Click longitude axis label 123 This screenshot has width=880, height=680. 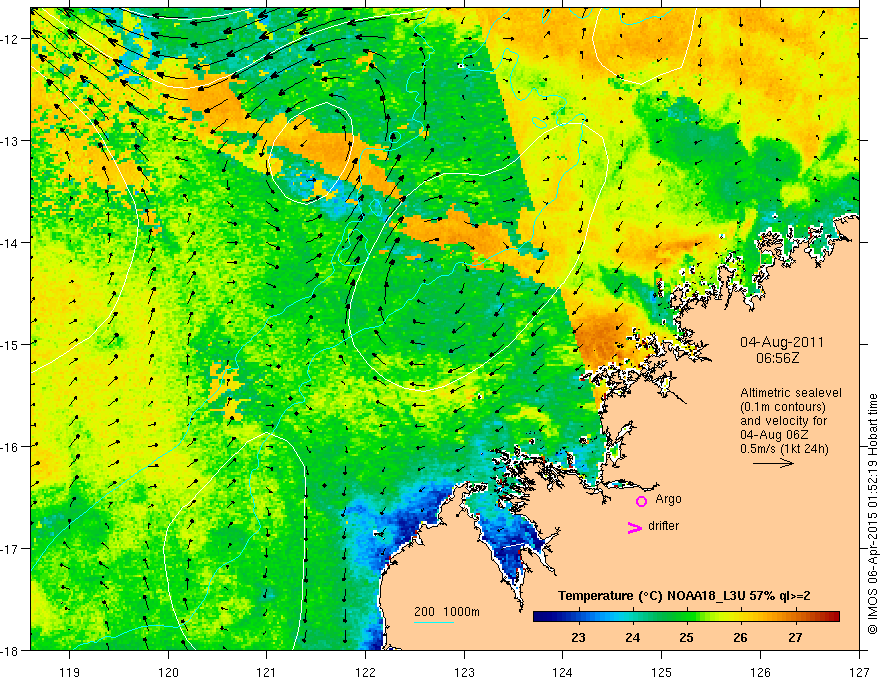pyautogui.click(x=464, y=672)
